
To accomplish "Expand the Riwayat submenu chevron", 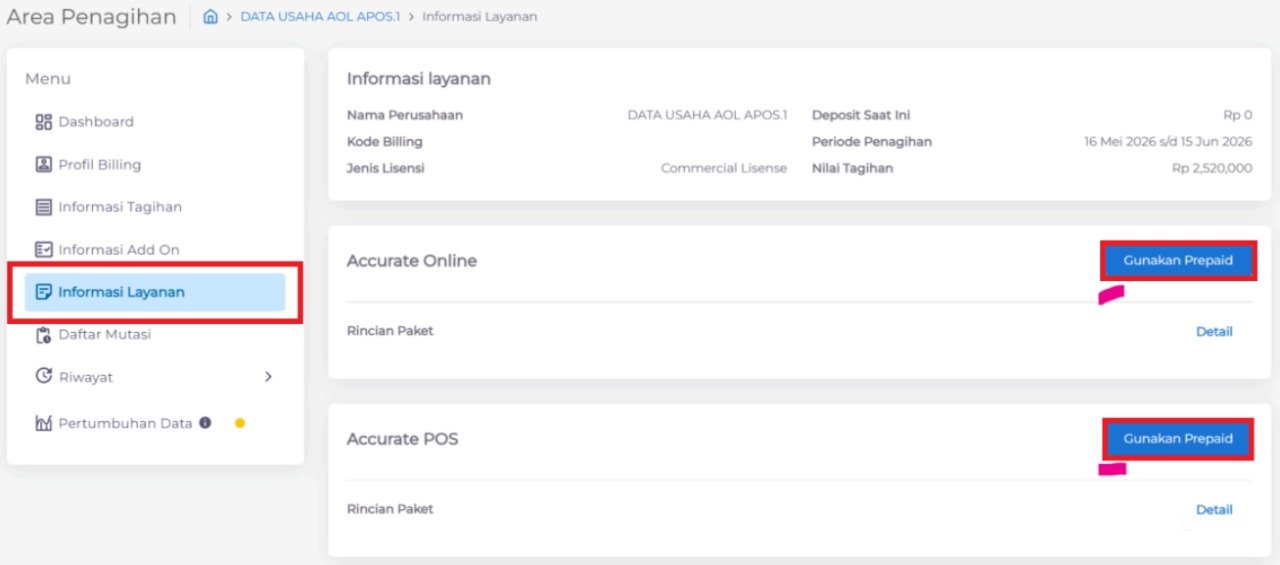I will pyautogui.click(x=268, y=377).
